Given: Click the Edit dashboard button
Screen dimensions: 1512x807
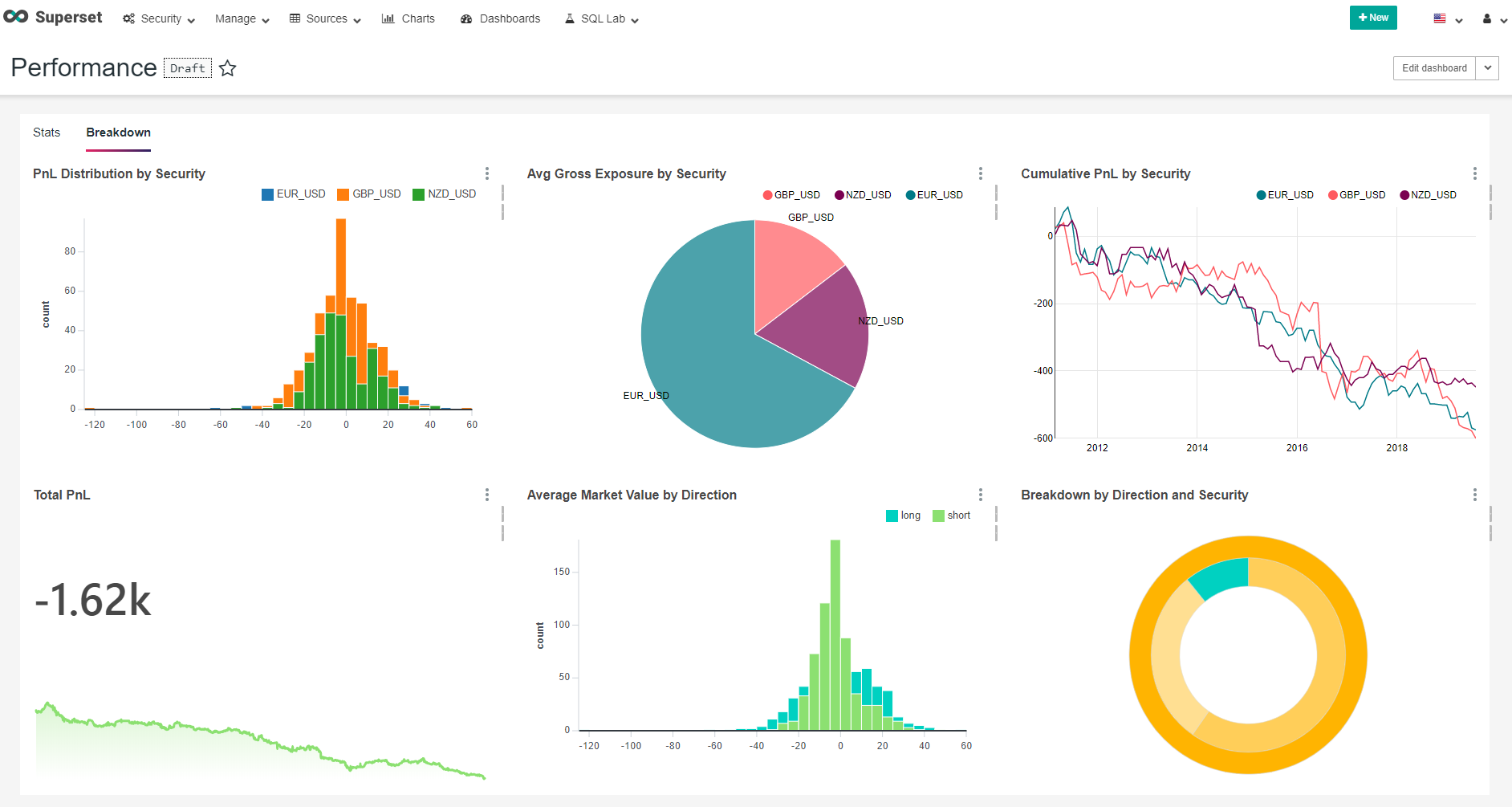Looking at the screenshot, I should (1433, 68).
